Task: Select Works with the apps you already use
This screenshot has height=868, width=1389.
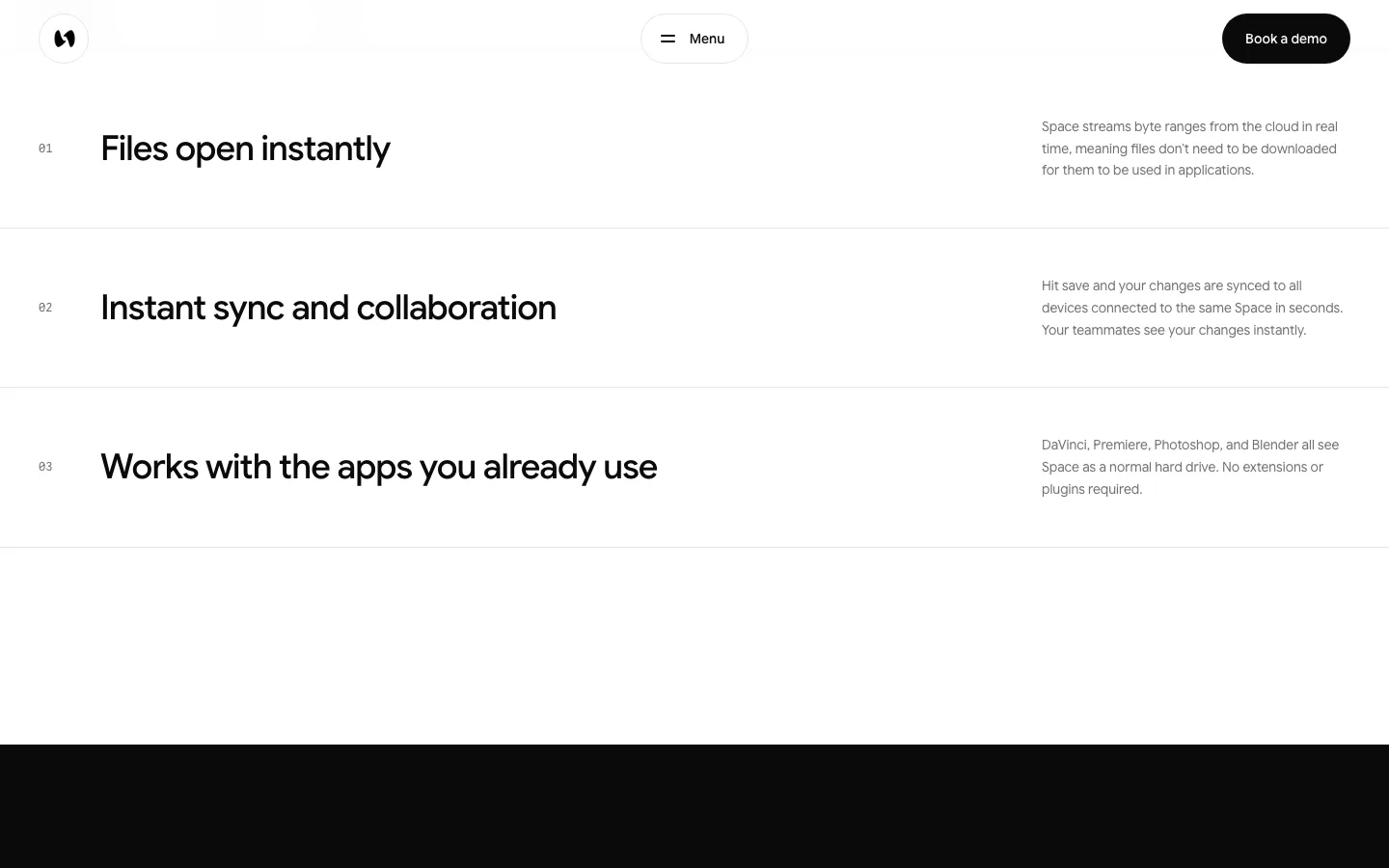Action: coord(378,467)
